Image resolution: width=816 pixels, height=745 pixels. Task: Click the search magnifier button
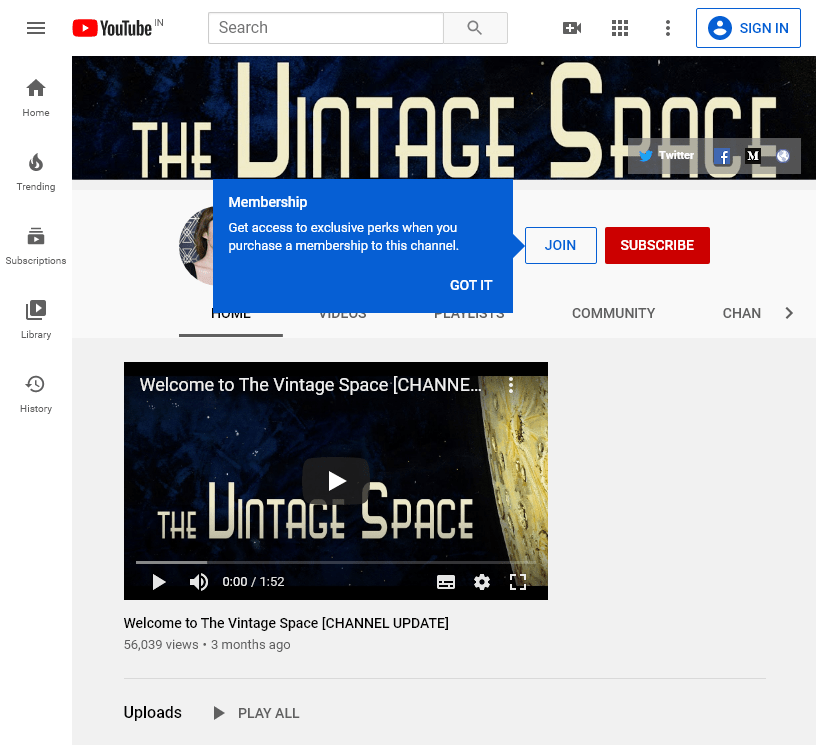click(475, 28)
